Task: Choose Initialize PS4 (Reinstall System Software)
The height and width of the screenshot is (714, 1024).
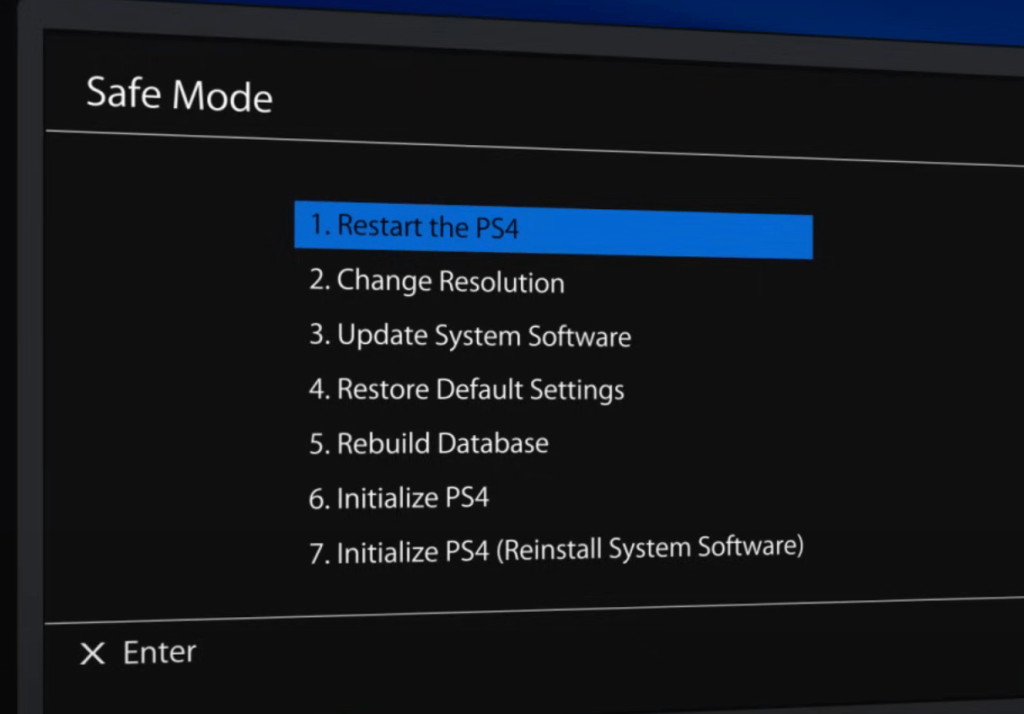Action: click(x=556, y=550)
